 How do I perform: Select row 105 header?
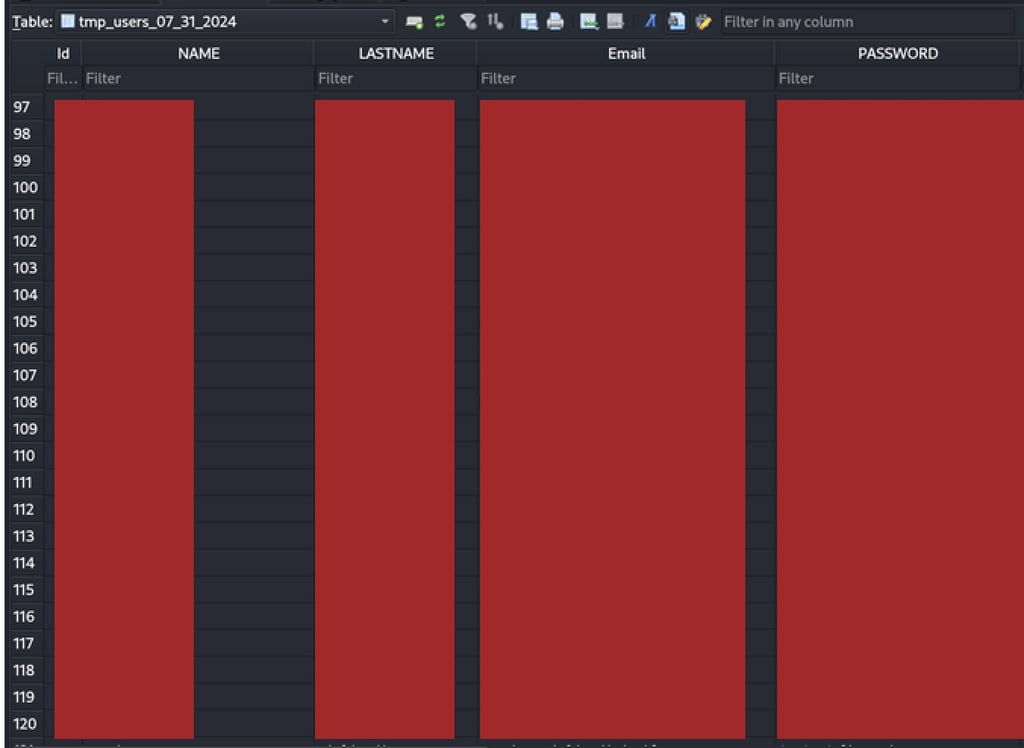pos(26,321)
